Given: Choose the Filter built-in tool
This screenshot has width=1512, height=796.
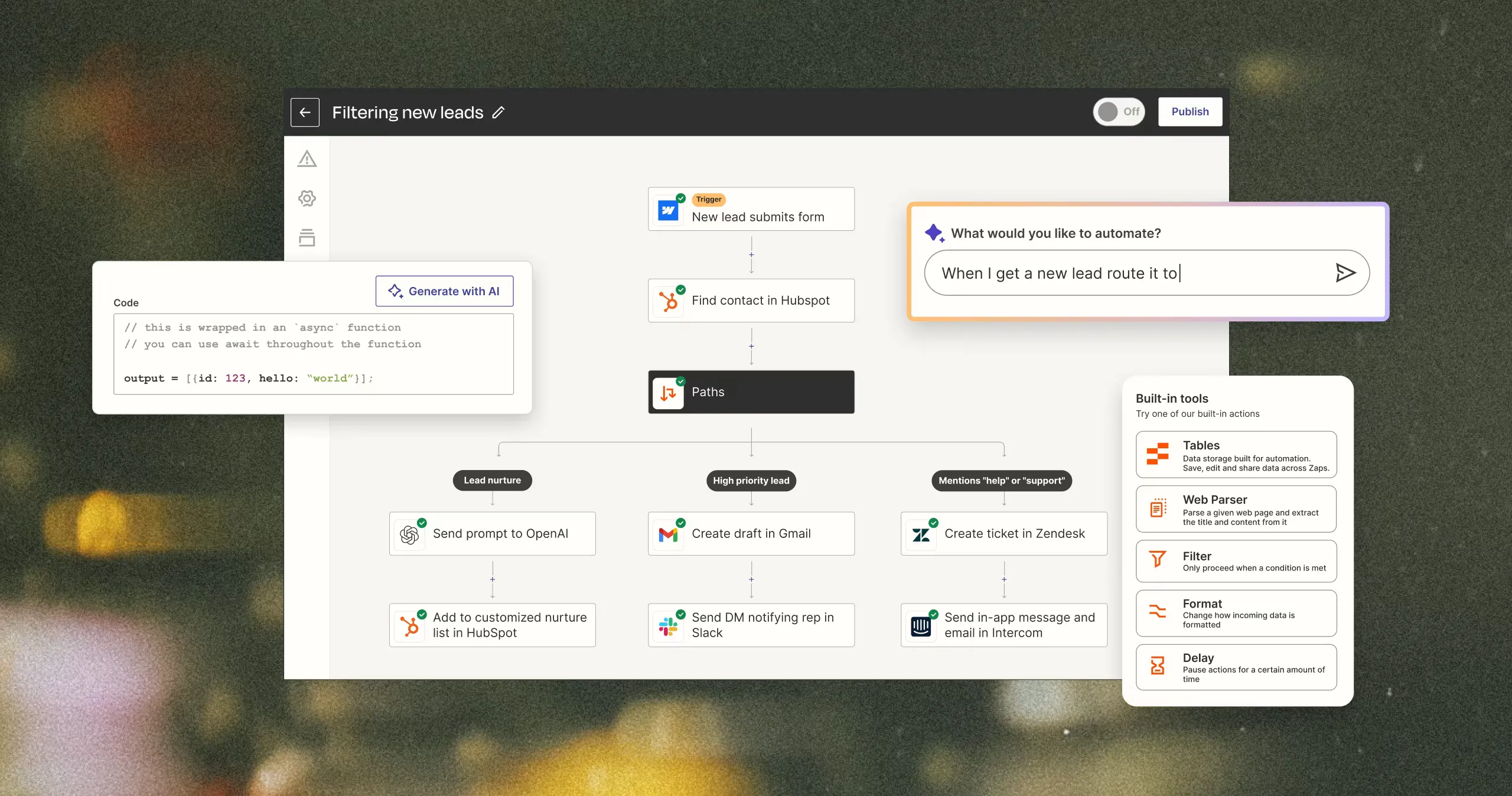Looking at the screenshot, I should (1236, 562).
